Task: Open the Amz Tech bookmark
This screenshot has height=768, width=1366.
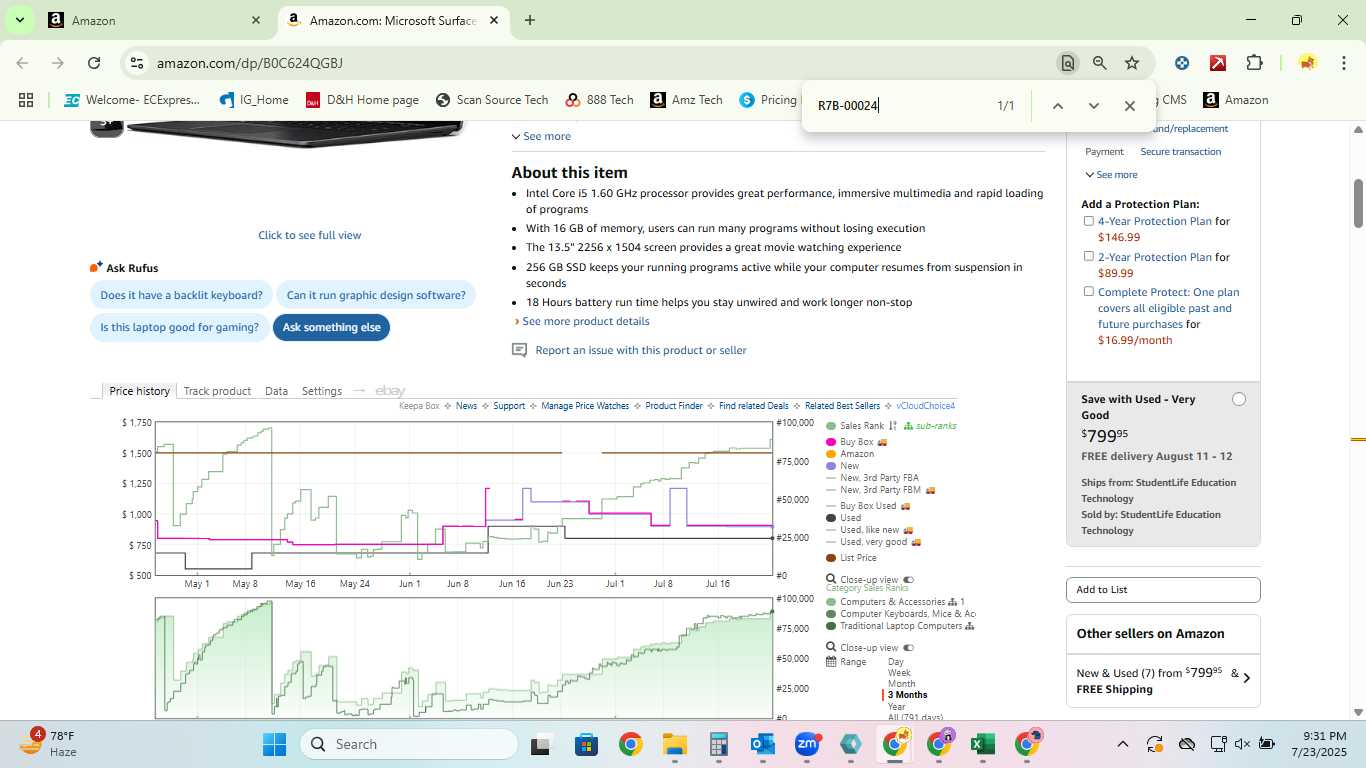Action: click(x=686, y=100)
